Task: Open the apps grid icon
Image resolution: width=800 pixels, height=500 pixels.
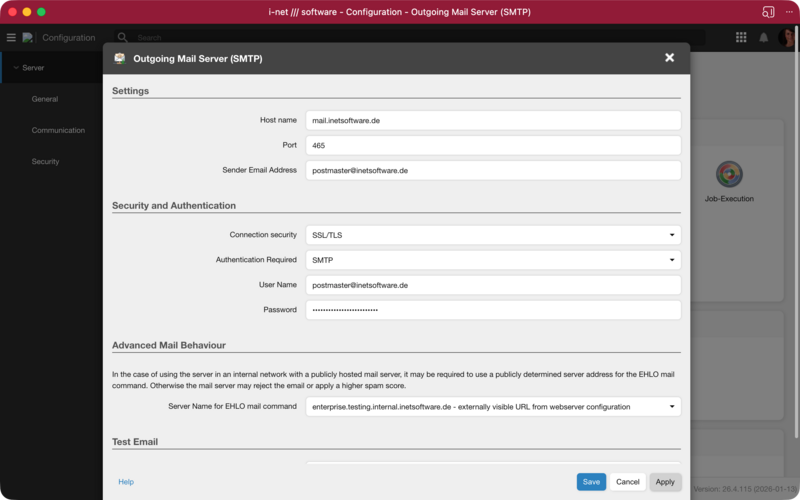Action: (741, 37)
